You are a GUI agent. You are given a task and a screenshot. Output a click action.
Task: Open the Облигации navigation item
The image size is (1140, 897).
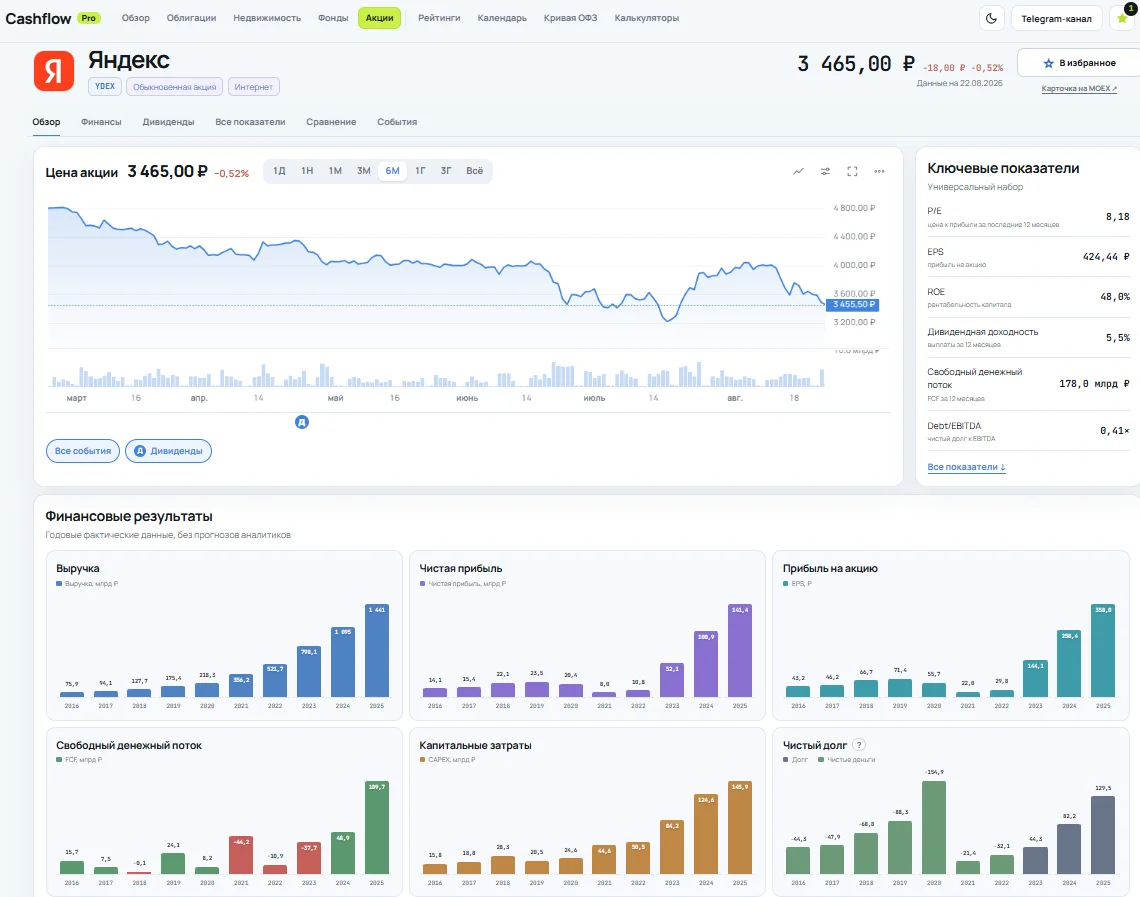(191, 18)
